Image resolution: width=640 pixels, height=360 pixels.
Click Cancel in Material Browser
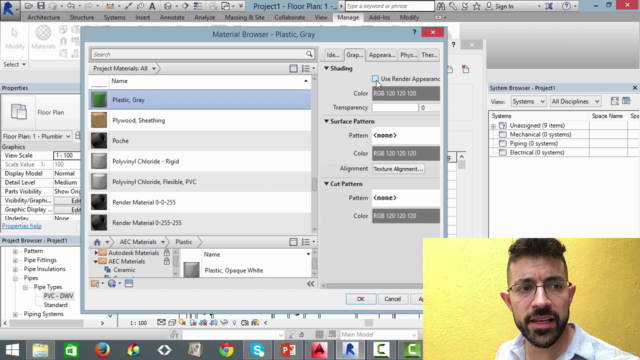tap(392, 299)
